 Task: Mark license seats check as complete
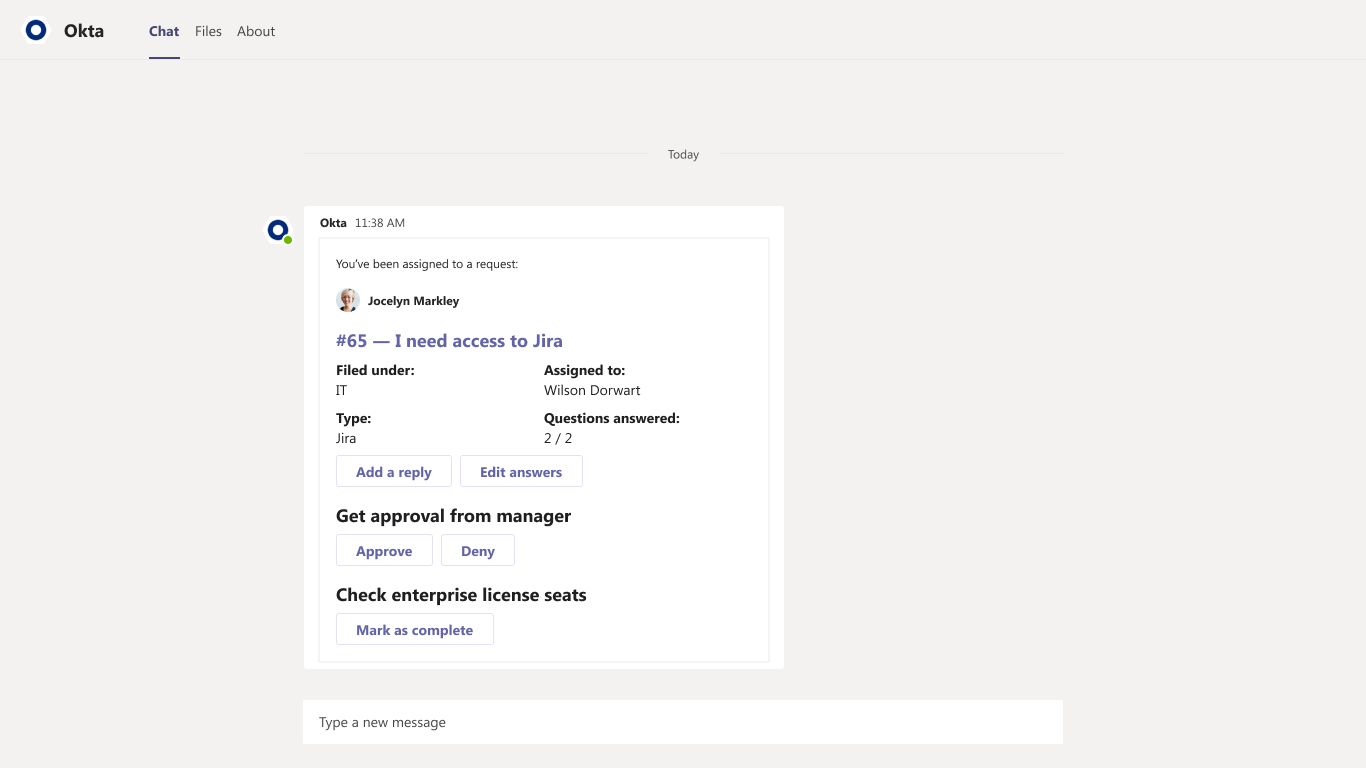(415, 630)
